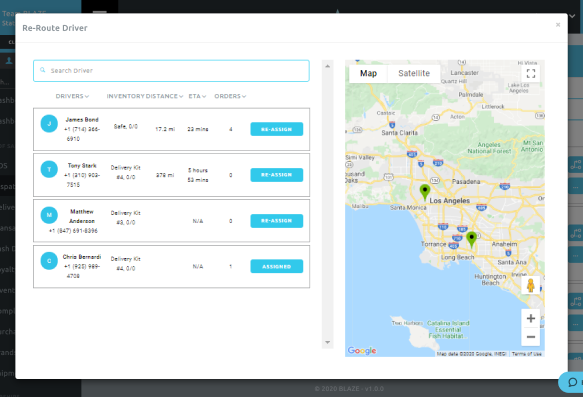Sort by the ETA column
Viewport: 583px width, 397px height.
(197, 96)
